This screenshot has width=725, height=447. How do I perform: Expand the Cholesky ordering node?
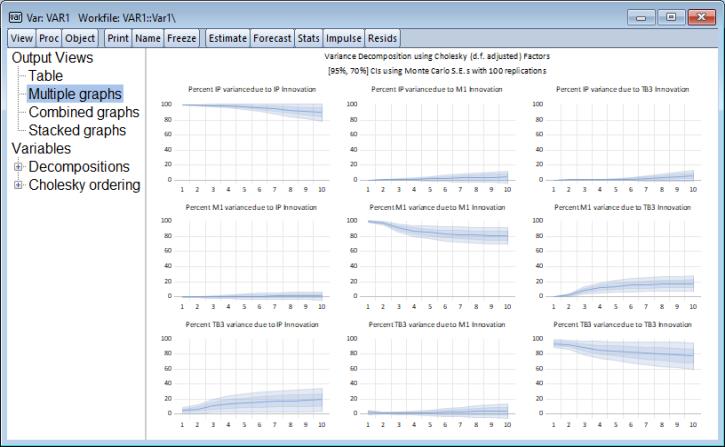coord(19,185)
